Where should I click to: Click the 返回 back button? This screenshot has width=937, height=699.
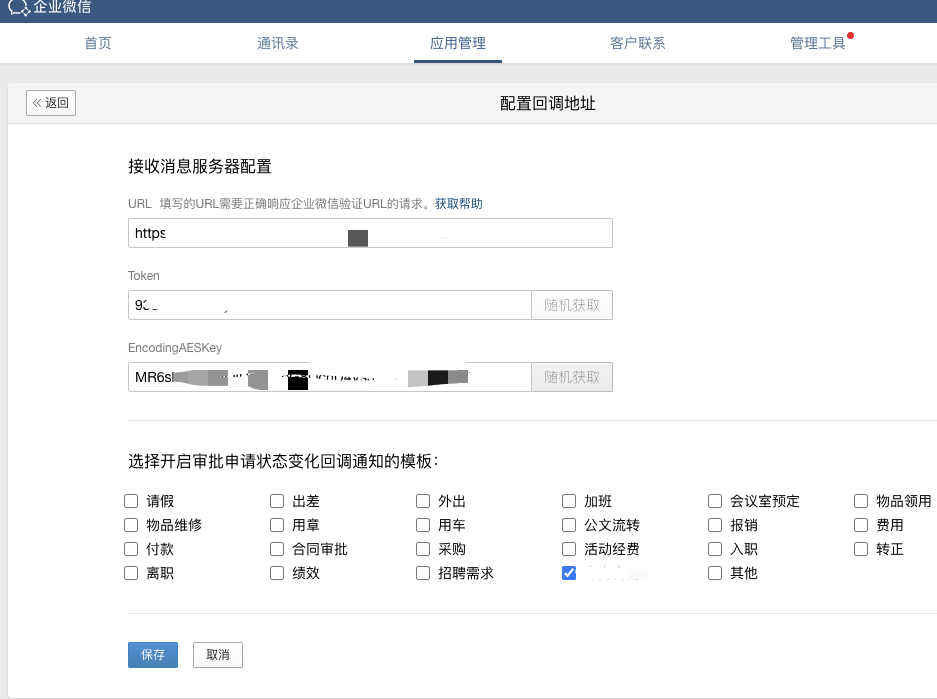coord(51,103)
